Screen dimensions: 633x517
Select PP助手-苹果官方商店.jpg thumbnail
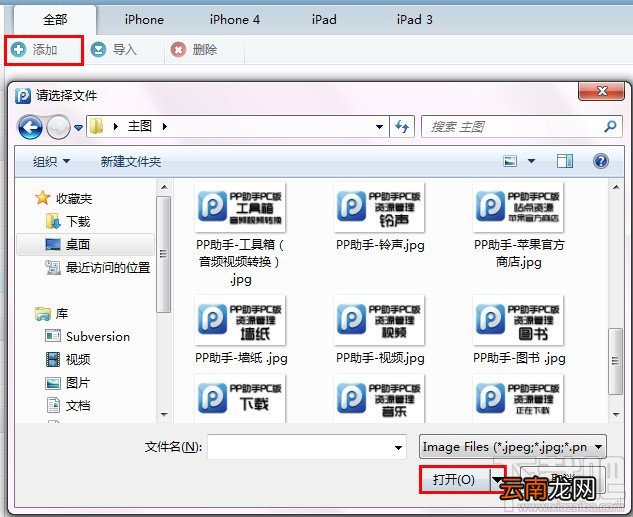point(518,207)
